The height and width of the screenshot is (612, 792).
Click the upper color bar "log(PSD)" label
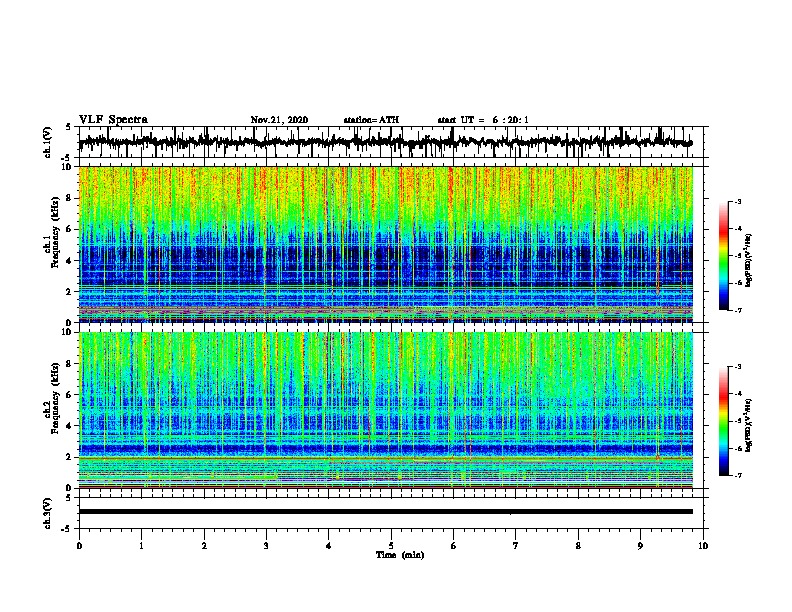749,260
